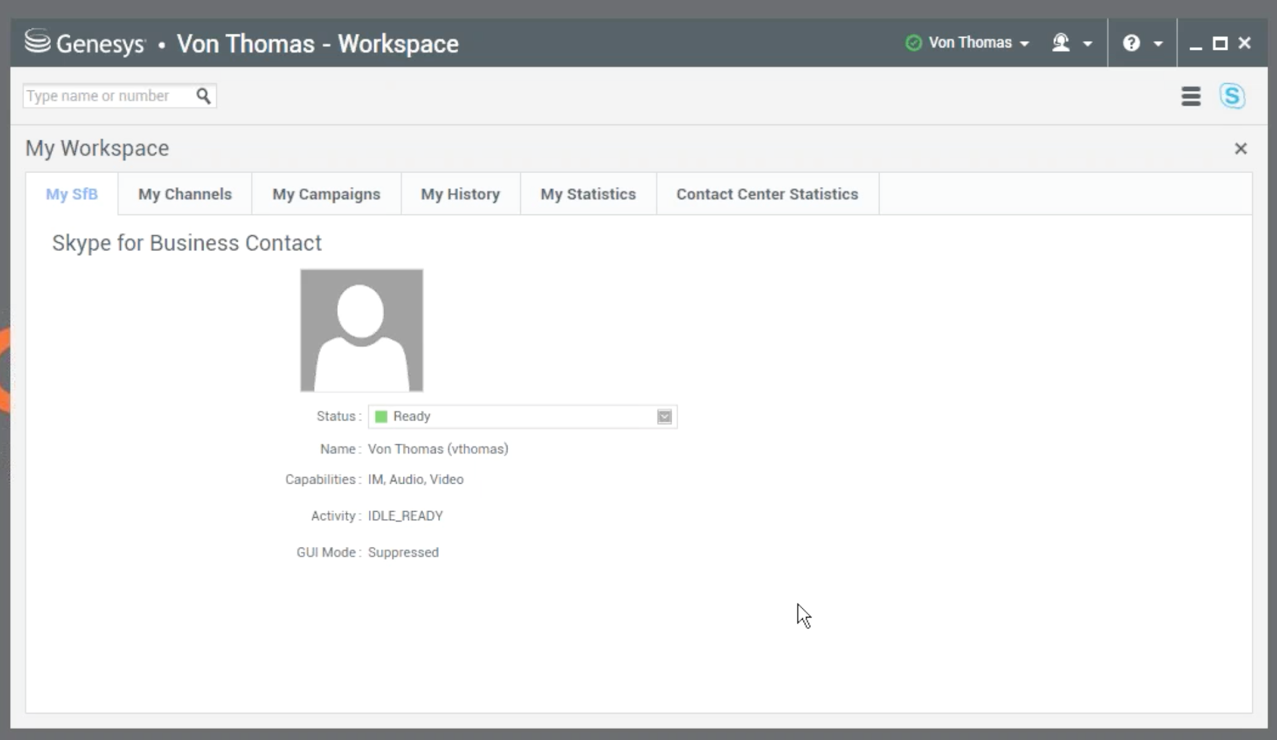Switch to the My Channels tab
This screenshot has height=740, width=1277.
(185, 194)
